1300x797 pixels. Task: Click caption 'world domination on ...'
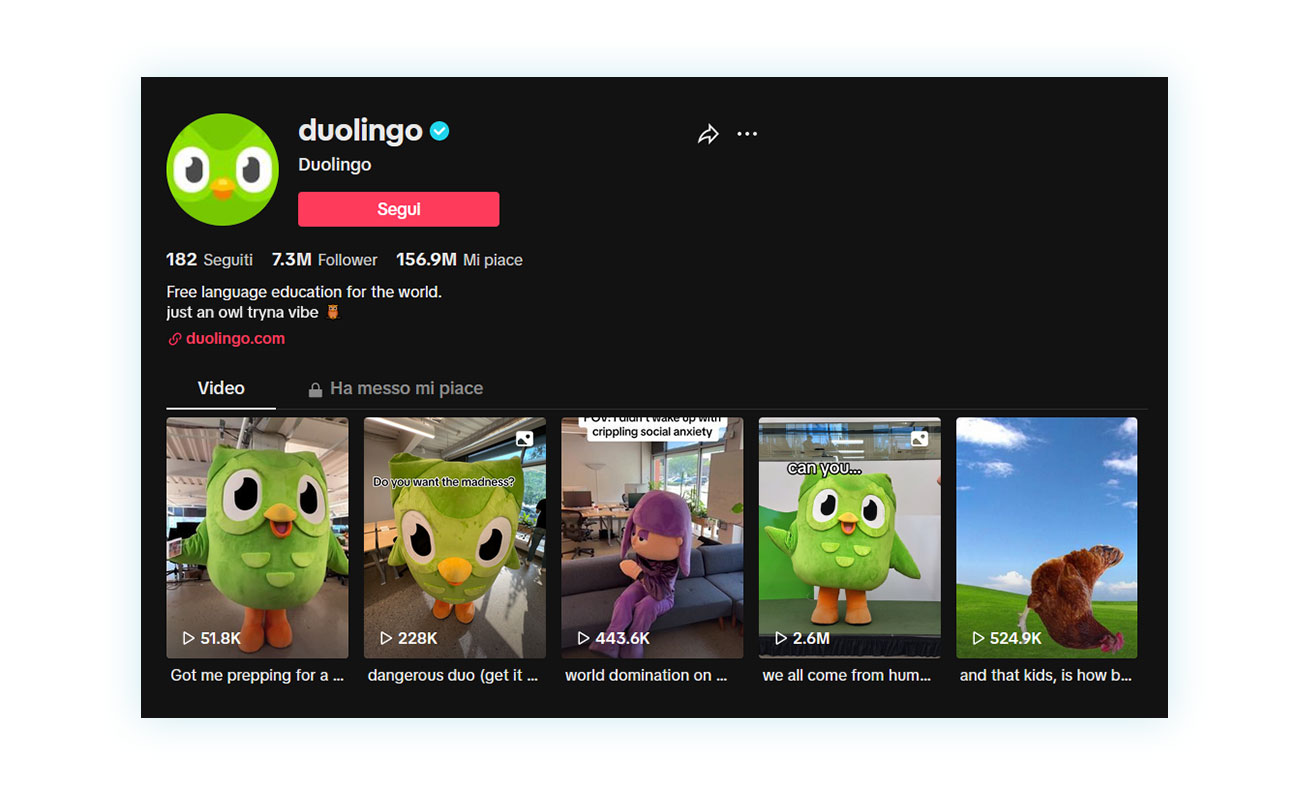(646, 675)
